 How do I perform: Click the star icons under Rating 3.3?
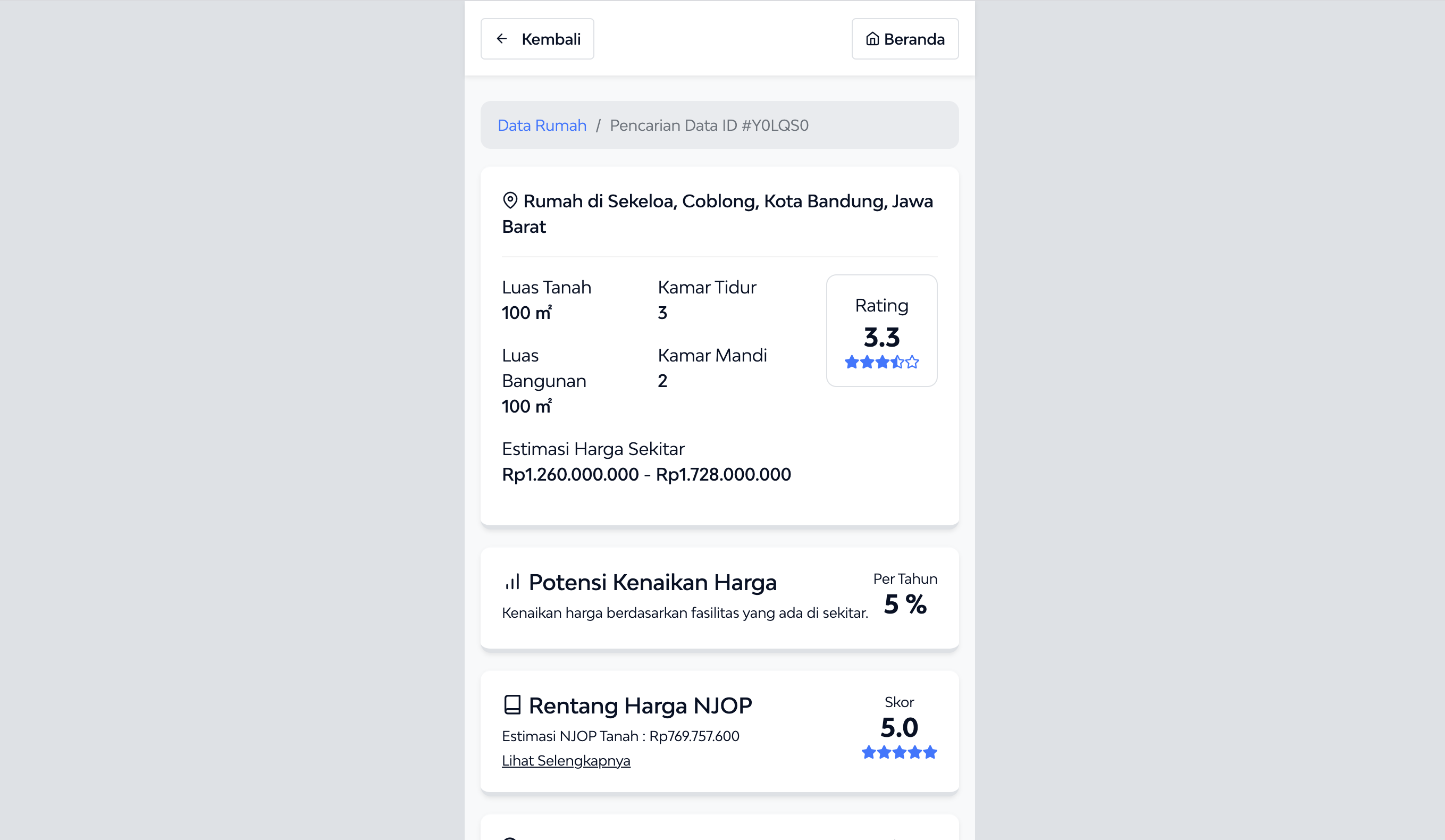click(x=881, y=362)
